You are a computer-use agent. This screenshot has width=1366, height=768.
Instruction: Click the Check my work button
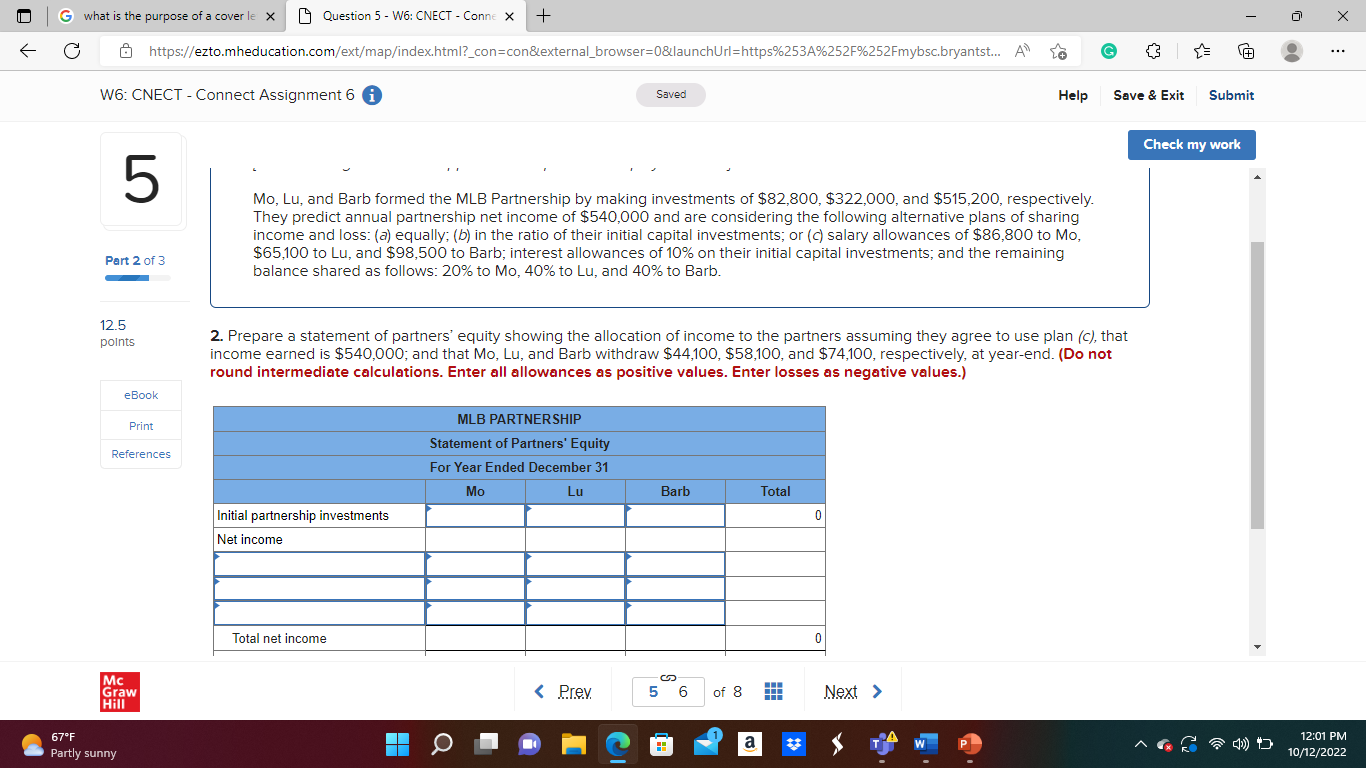[x=1191, y=144]
